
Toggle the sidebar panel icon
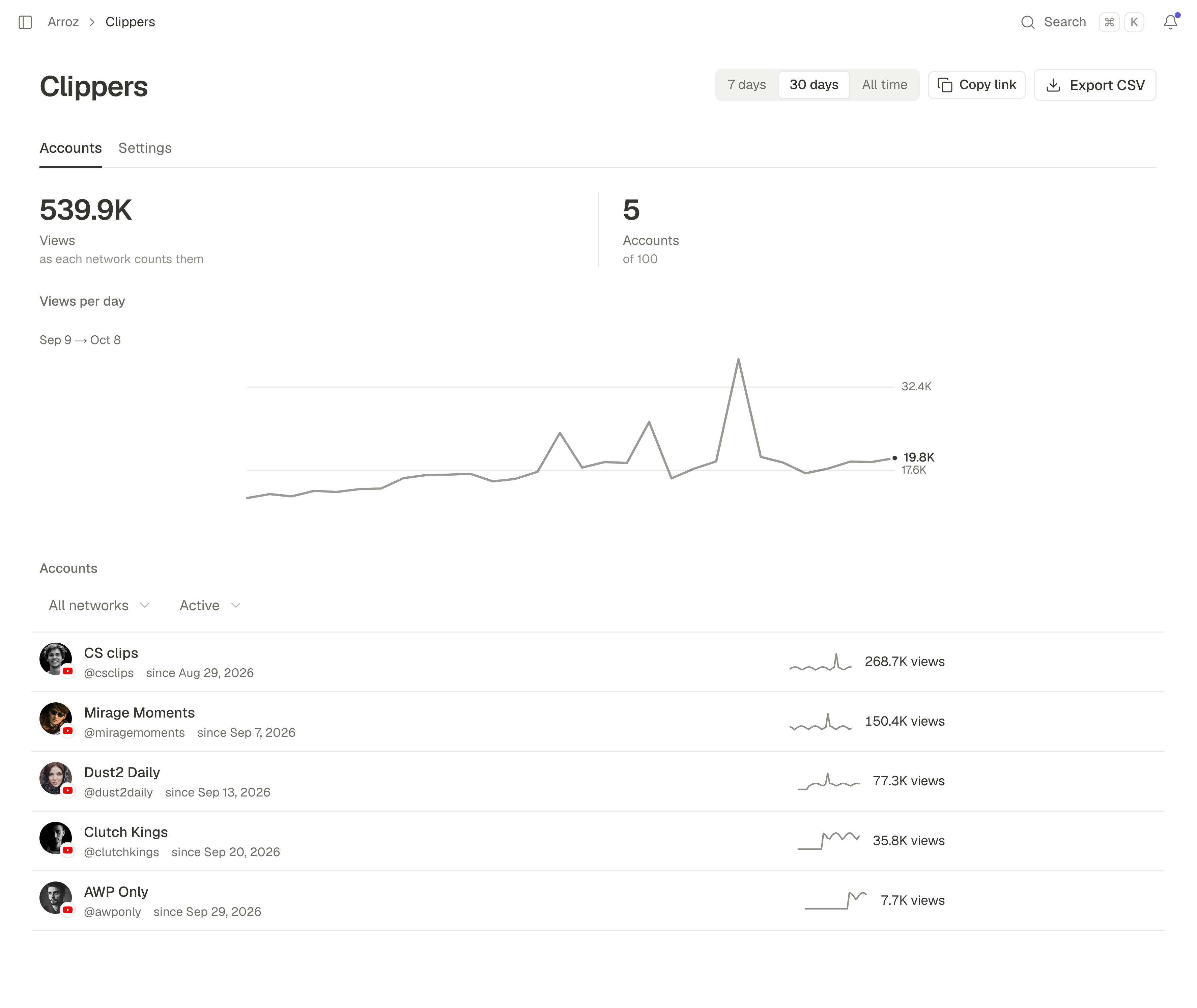25,22
